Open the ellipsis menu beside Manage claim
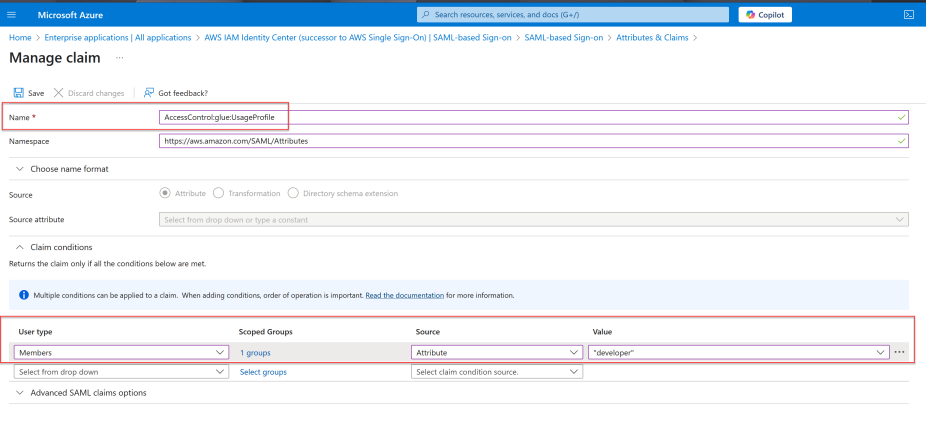Screen dimensions: 926x436 pyautogui.click(x=120, y=58)
